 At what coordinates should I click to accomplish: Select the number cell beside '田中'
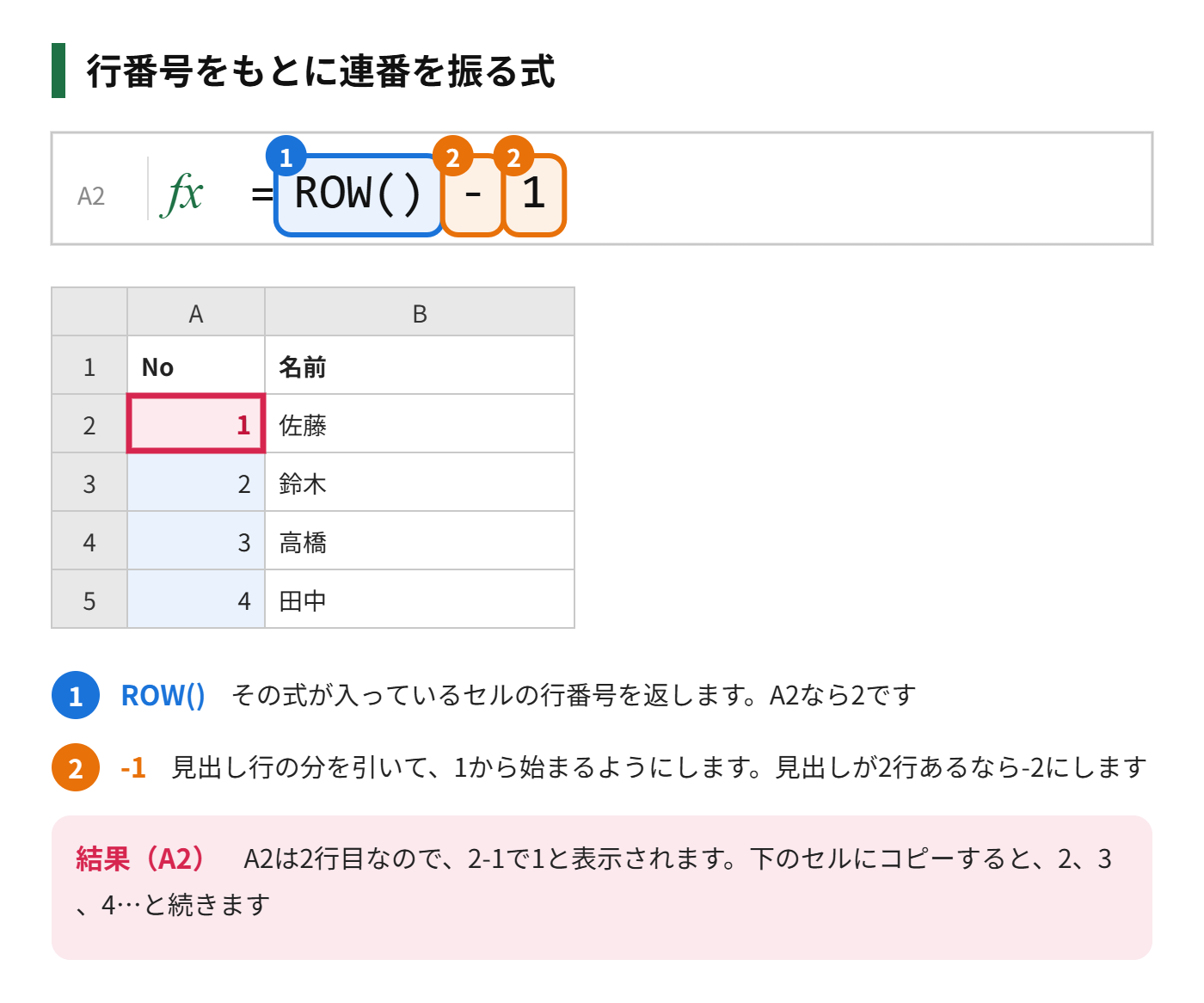pyautogui.click(x=196, y=600)
